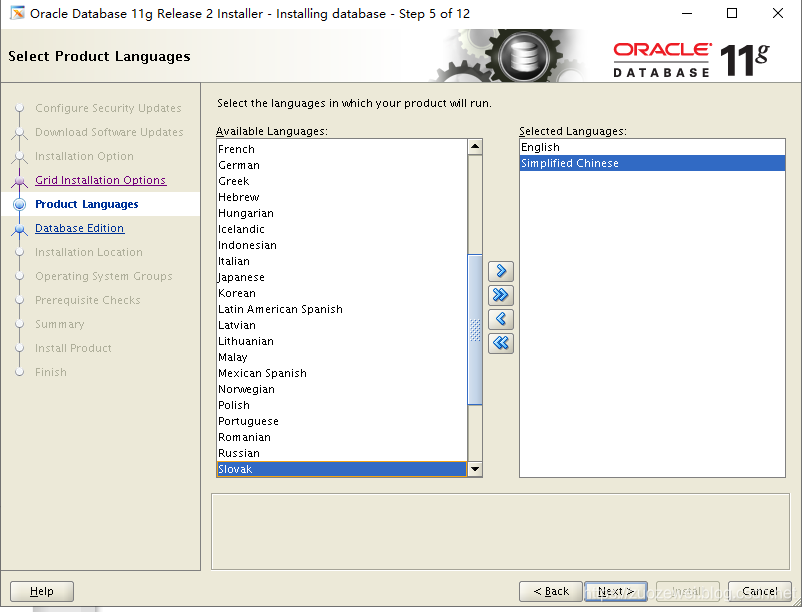Proceed with the Next button
This screenshot has width=807, height=612.
click(x=616, y=591)
